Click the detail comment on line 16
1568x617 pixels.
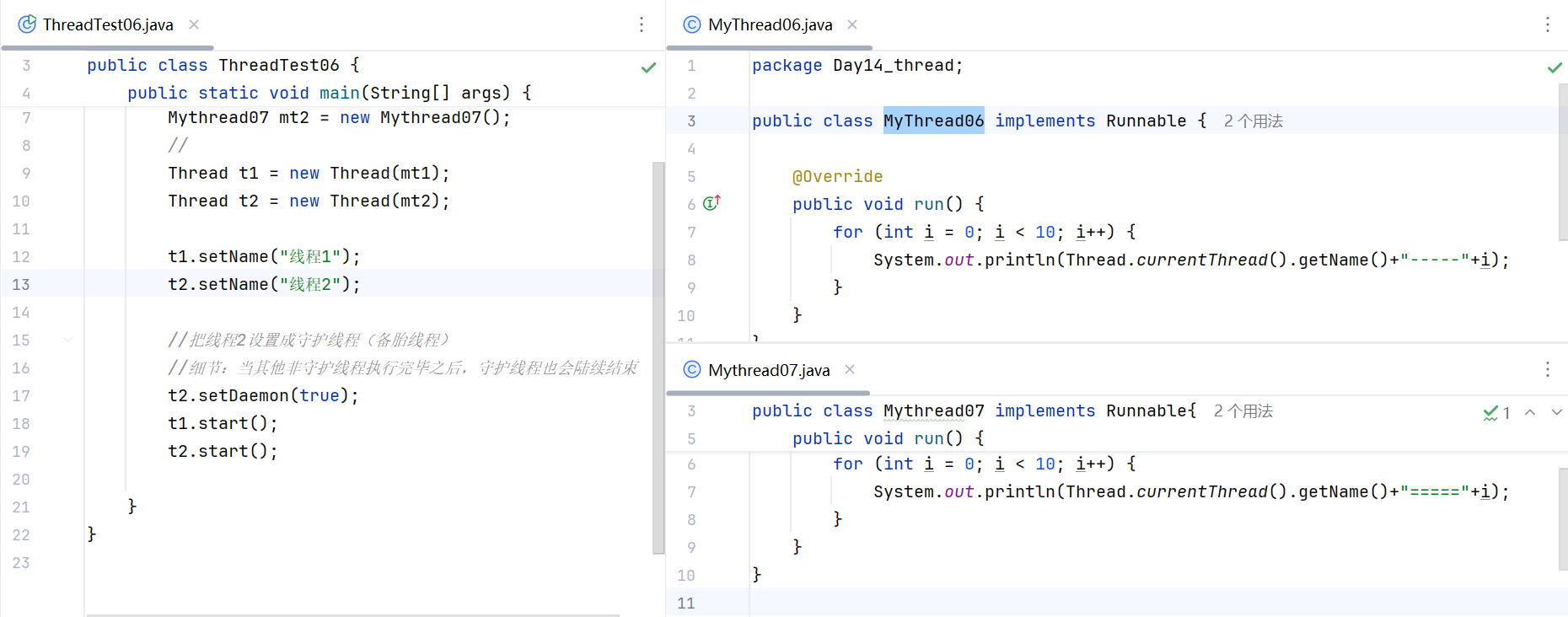pyautogui.click(x=403, y=368)
